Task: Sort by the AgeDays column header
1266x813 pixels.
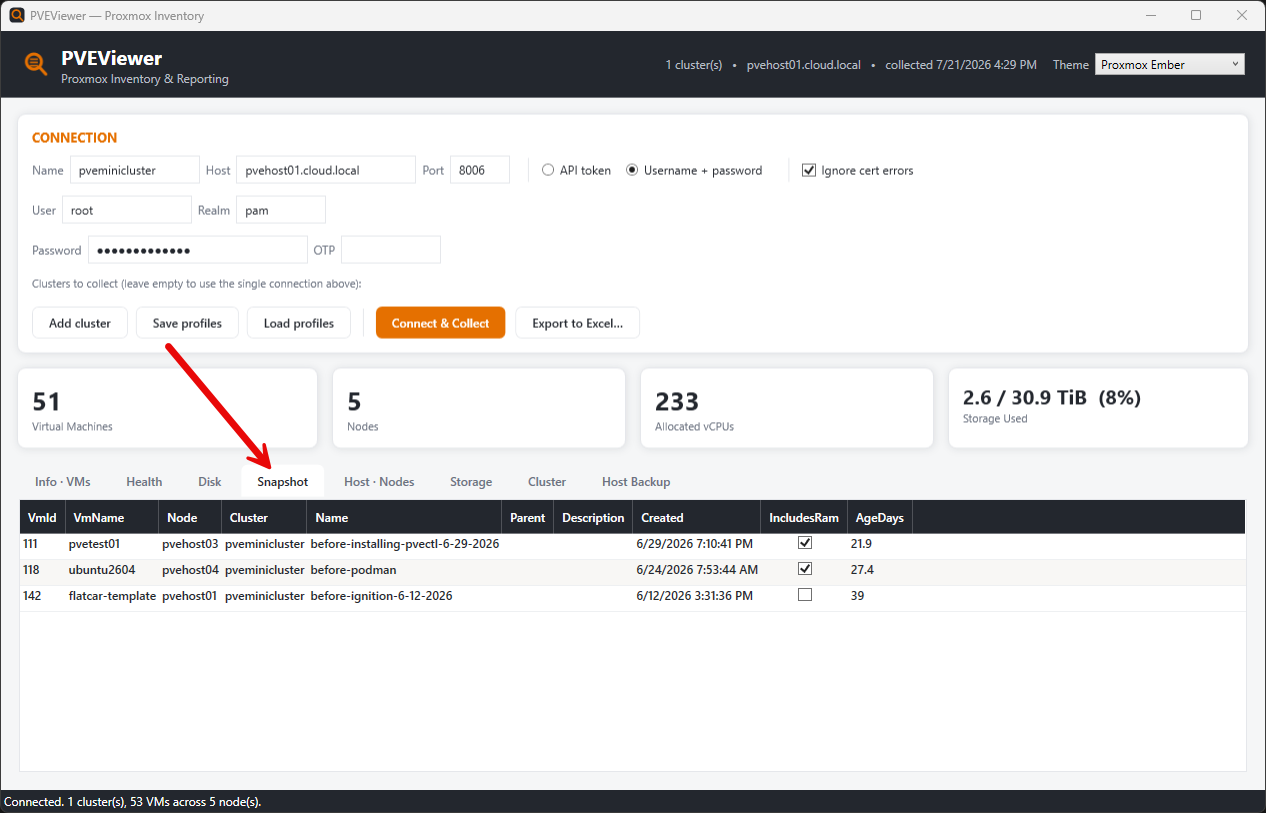Action: (x=880, y=518)
